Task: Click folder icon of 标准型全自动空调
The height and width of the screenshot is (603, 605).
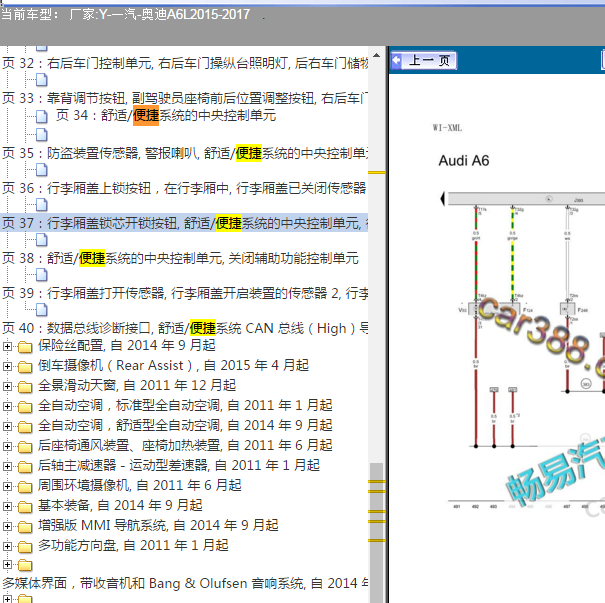Action: (25, 407)
